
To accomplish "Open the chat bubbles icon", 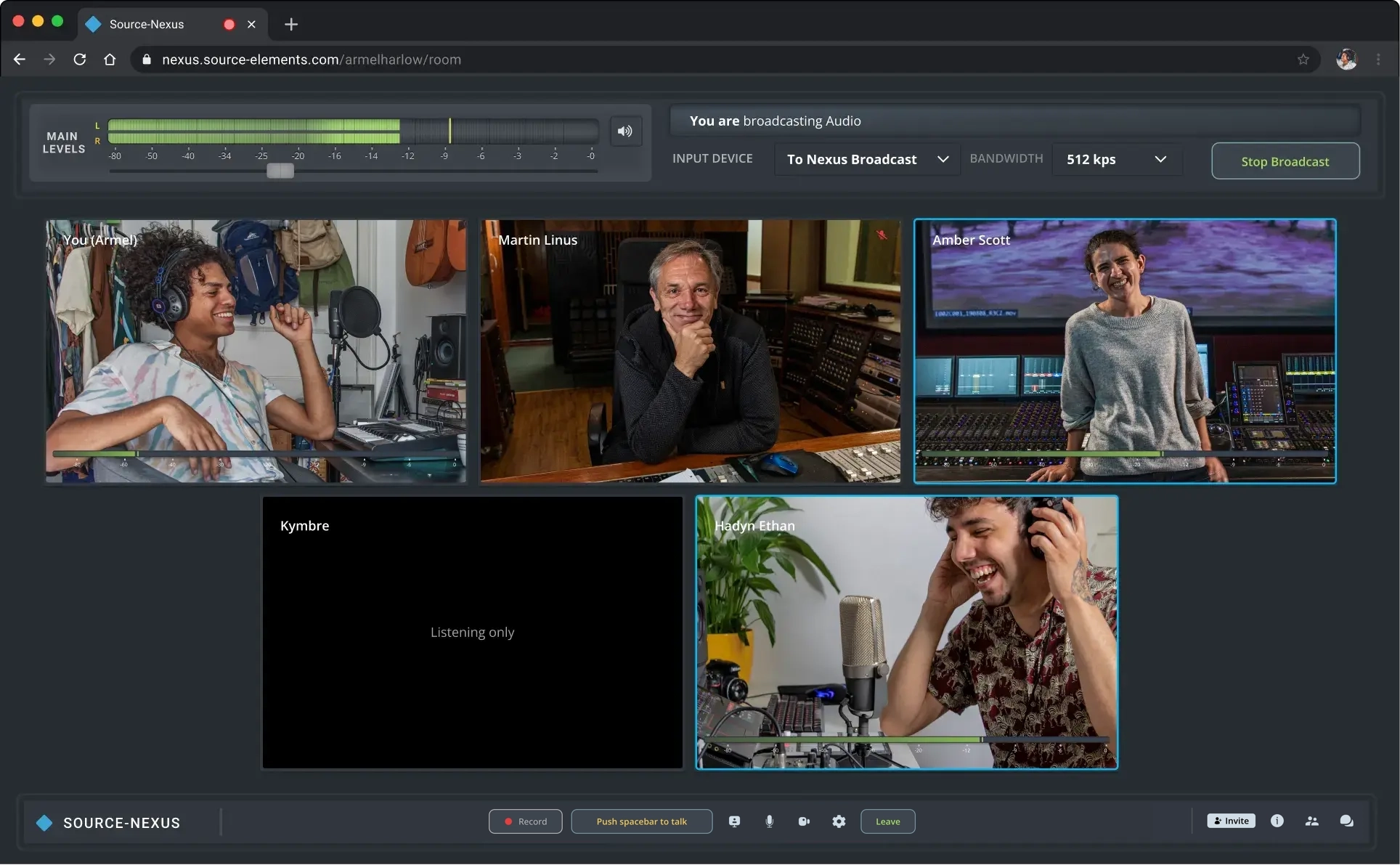I will [1346, 821].
